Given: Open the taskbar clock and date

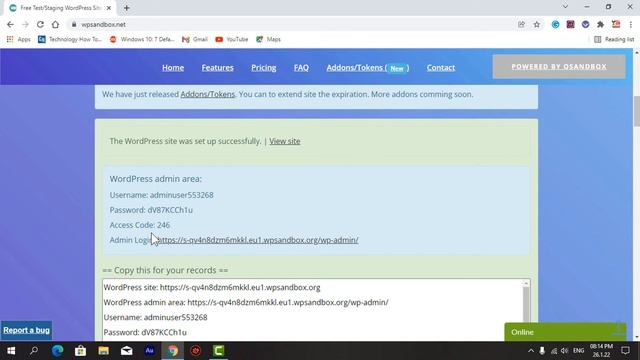Looking at the screenshot, I should 601,351.
